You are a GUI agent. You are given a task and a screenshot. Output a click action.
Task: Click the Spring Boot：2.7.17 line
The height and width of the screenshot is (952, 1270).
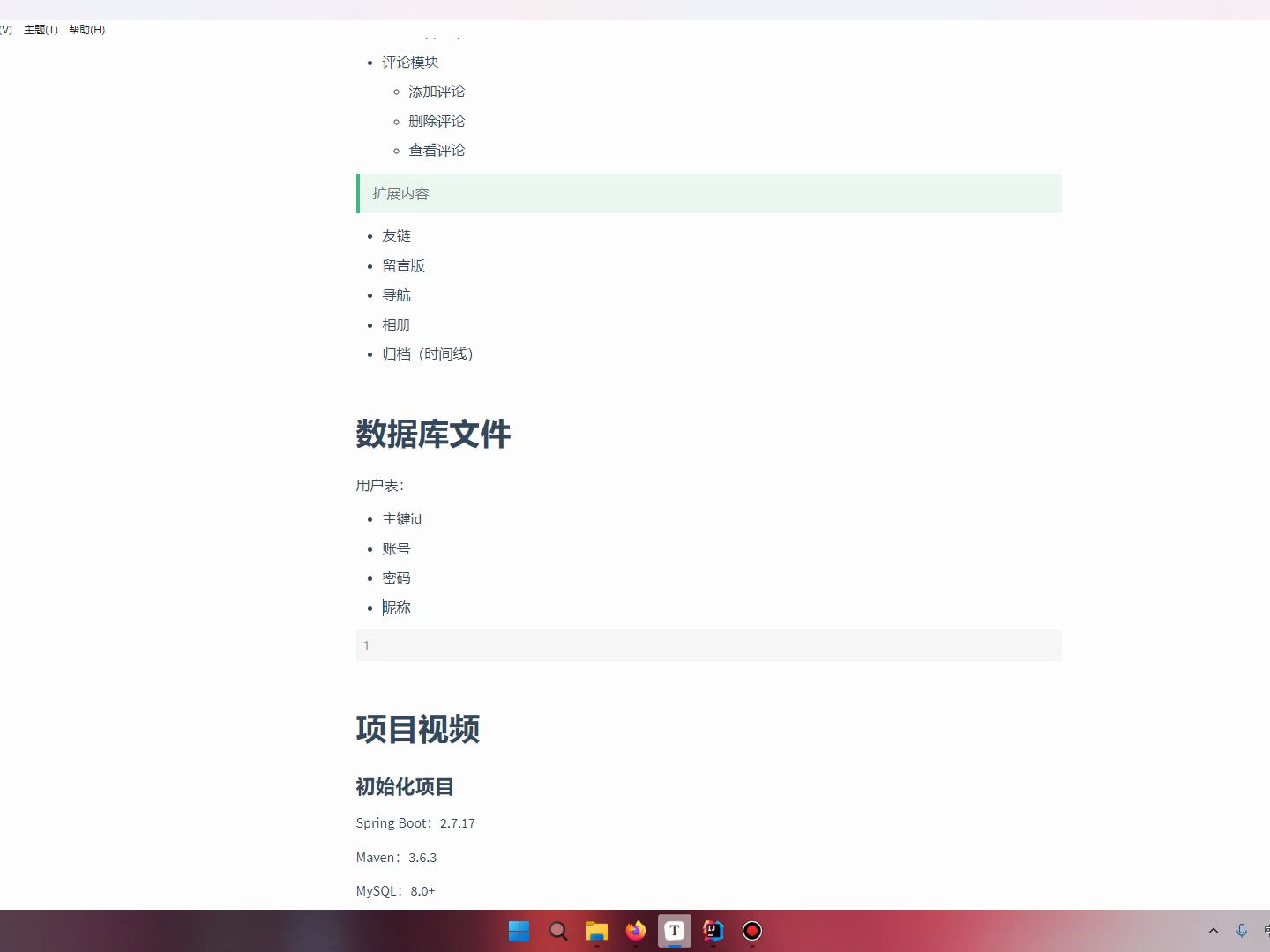415,823
